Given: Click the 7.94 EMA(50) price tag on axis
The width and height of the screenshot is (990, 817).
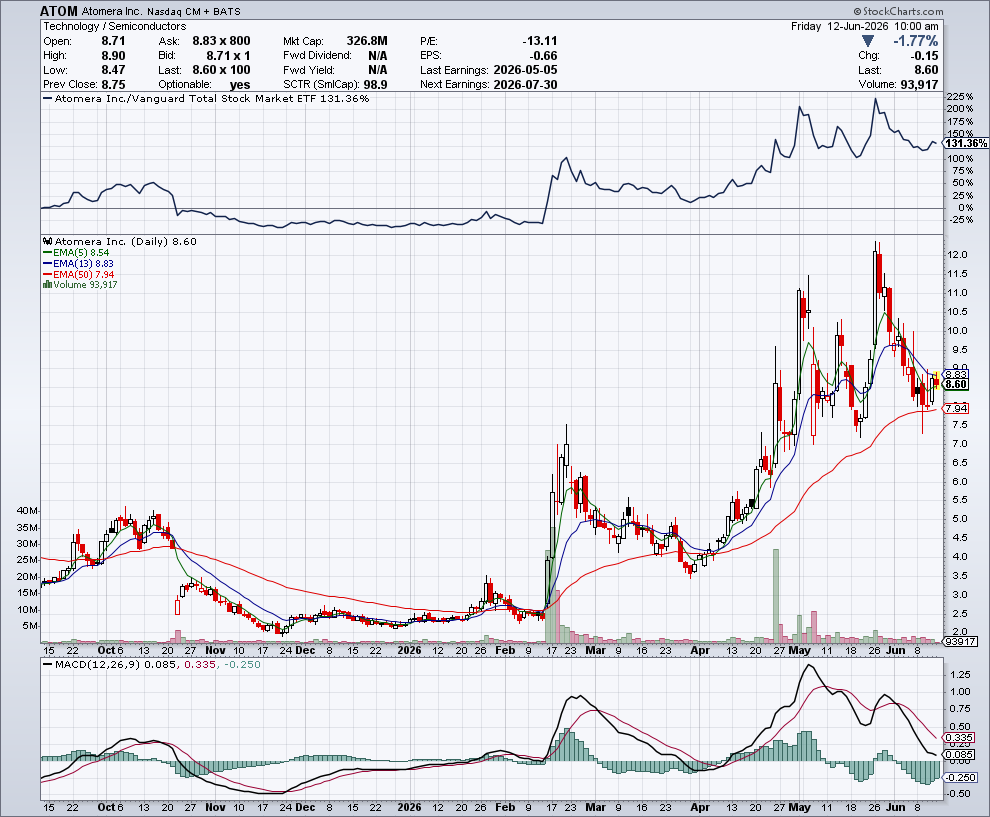Looking at the screenshot, I should 956,408.
